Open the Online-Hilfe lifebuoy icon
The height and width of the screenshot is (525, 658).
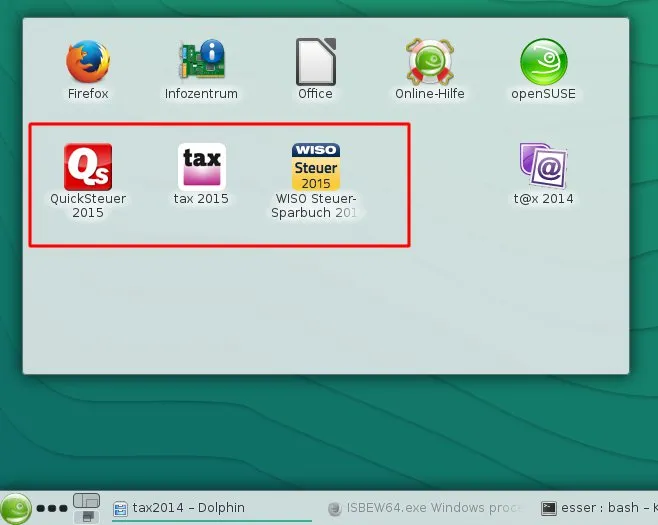pos(430,62)
